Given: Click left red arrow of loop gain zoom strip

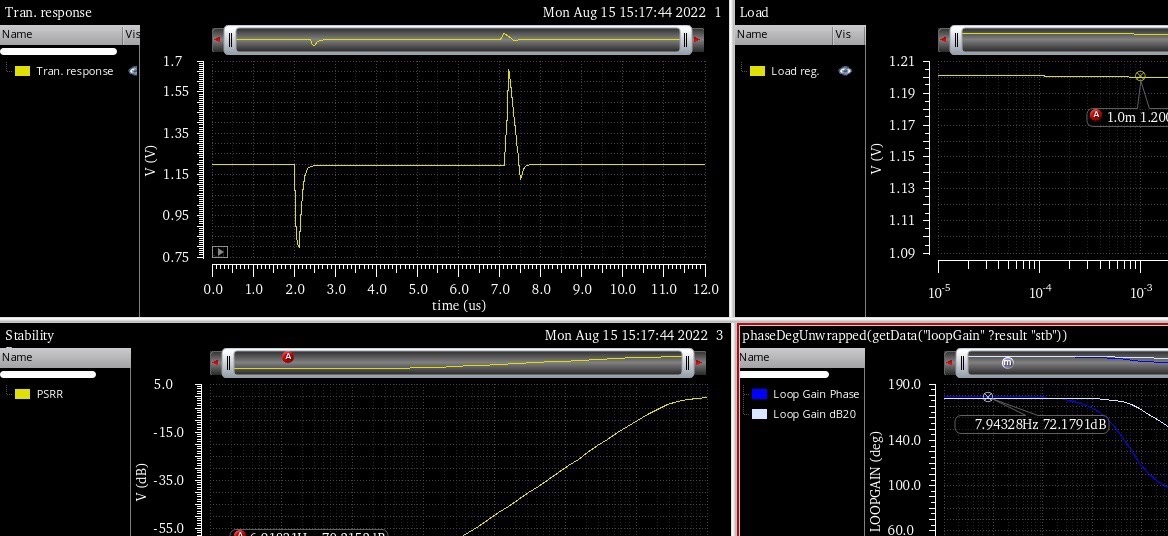Looking at the screenshot, I should point(950,363).
